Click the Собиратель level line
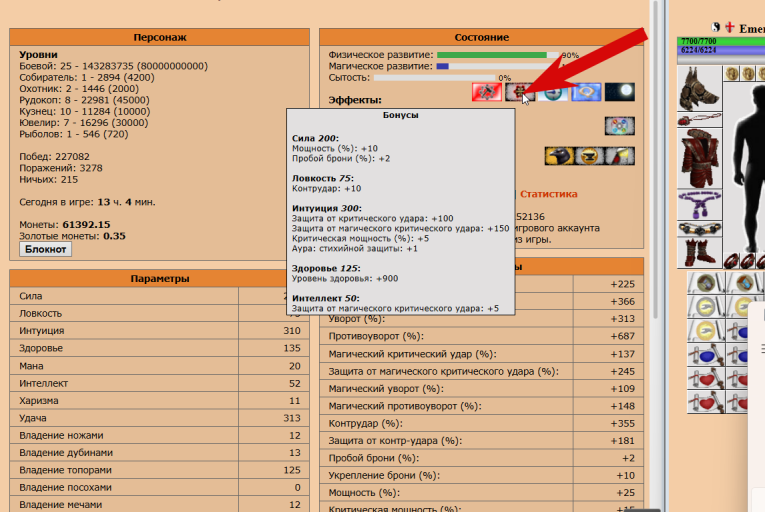Screen dimensions: 765x512 (x=87, y=77)
